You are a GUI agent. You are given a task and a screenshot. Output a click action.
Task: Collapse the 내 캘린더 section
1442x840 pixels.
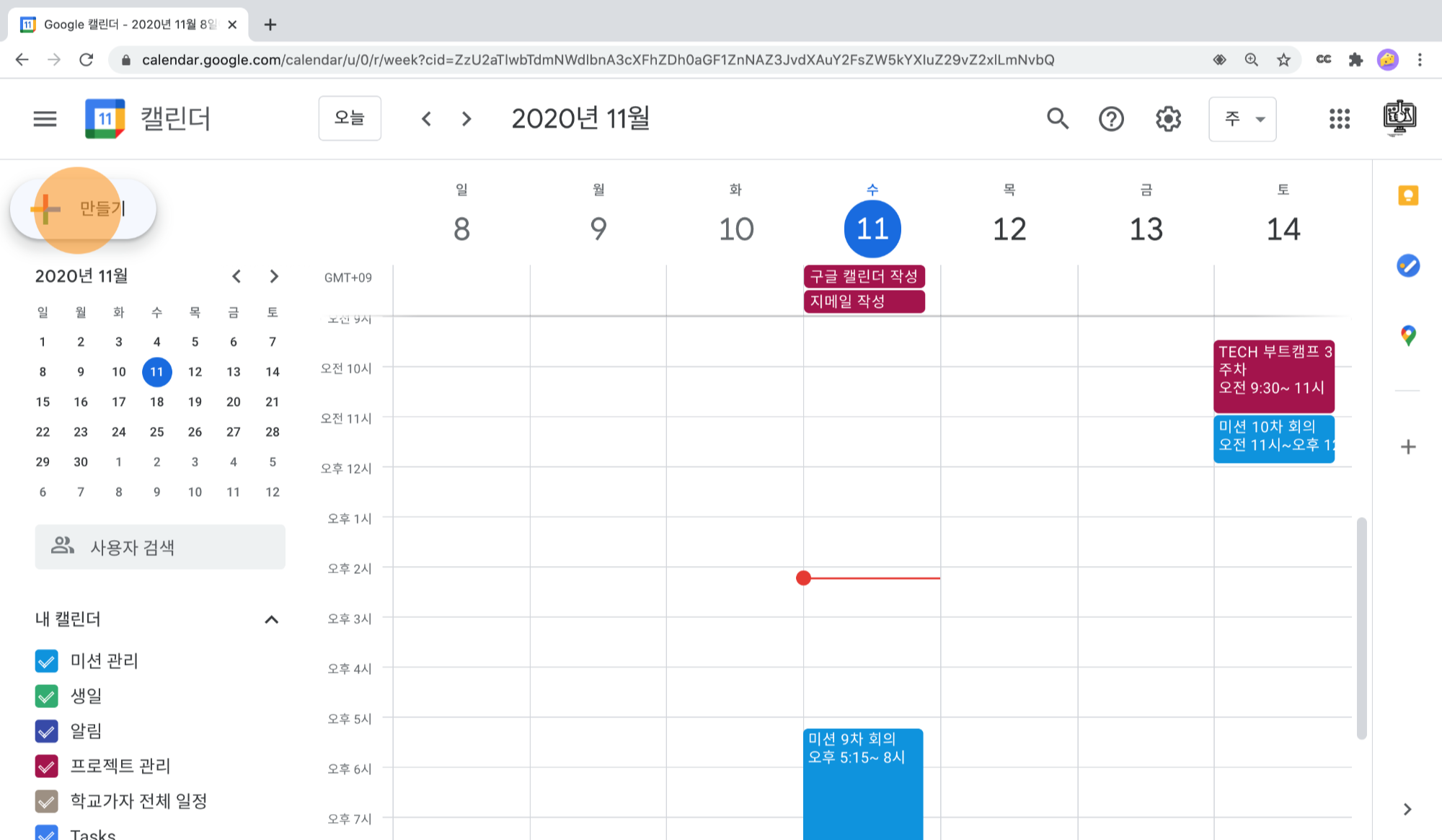coord(271,619)
